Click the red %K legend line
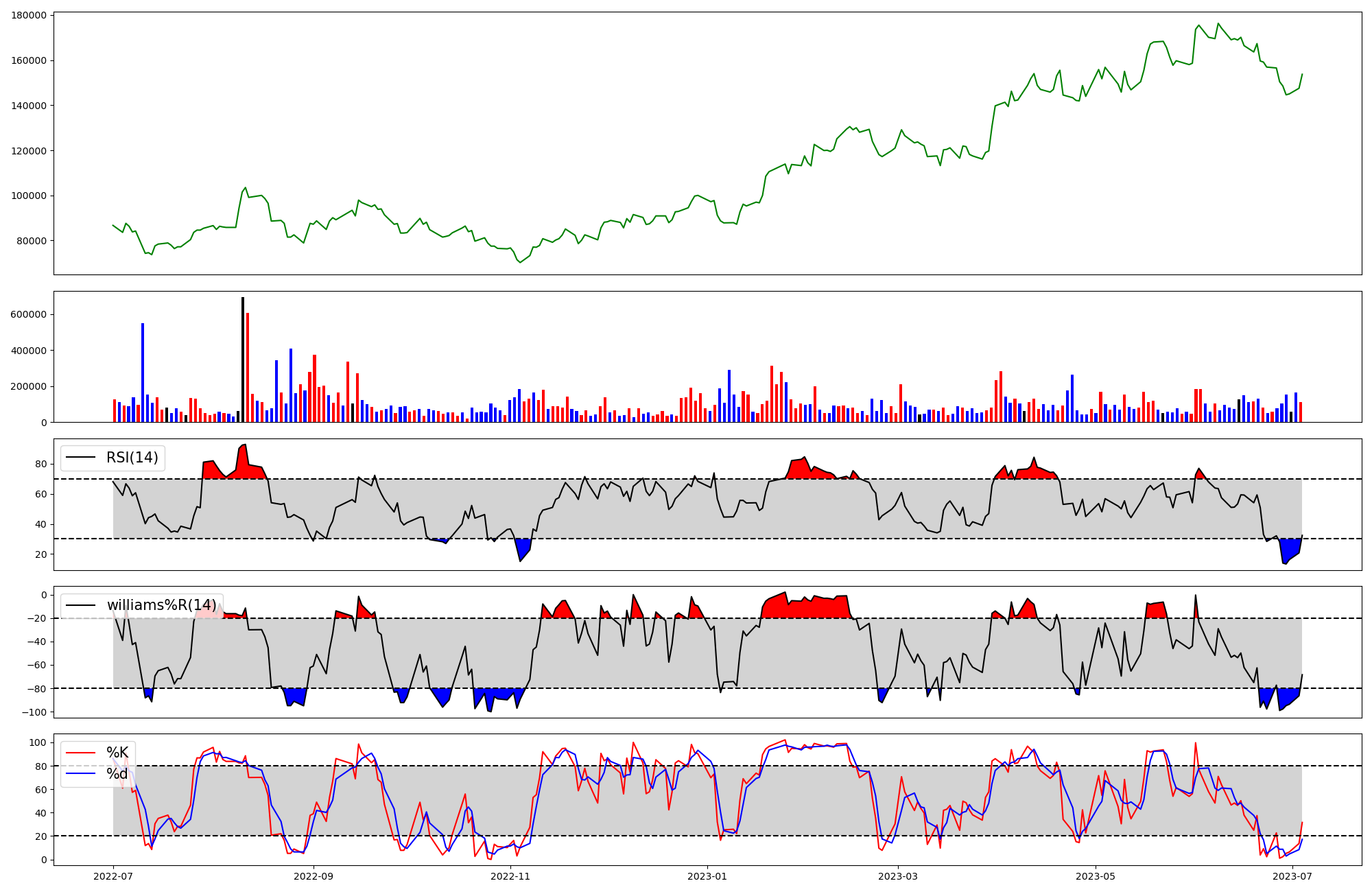Viewport: 1372px width, 892px height. pyautogui.click(x=80, y=753)
